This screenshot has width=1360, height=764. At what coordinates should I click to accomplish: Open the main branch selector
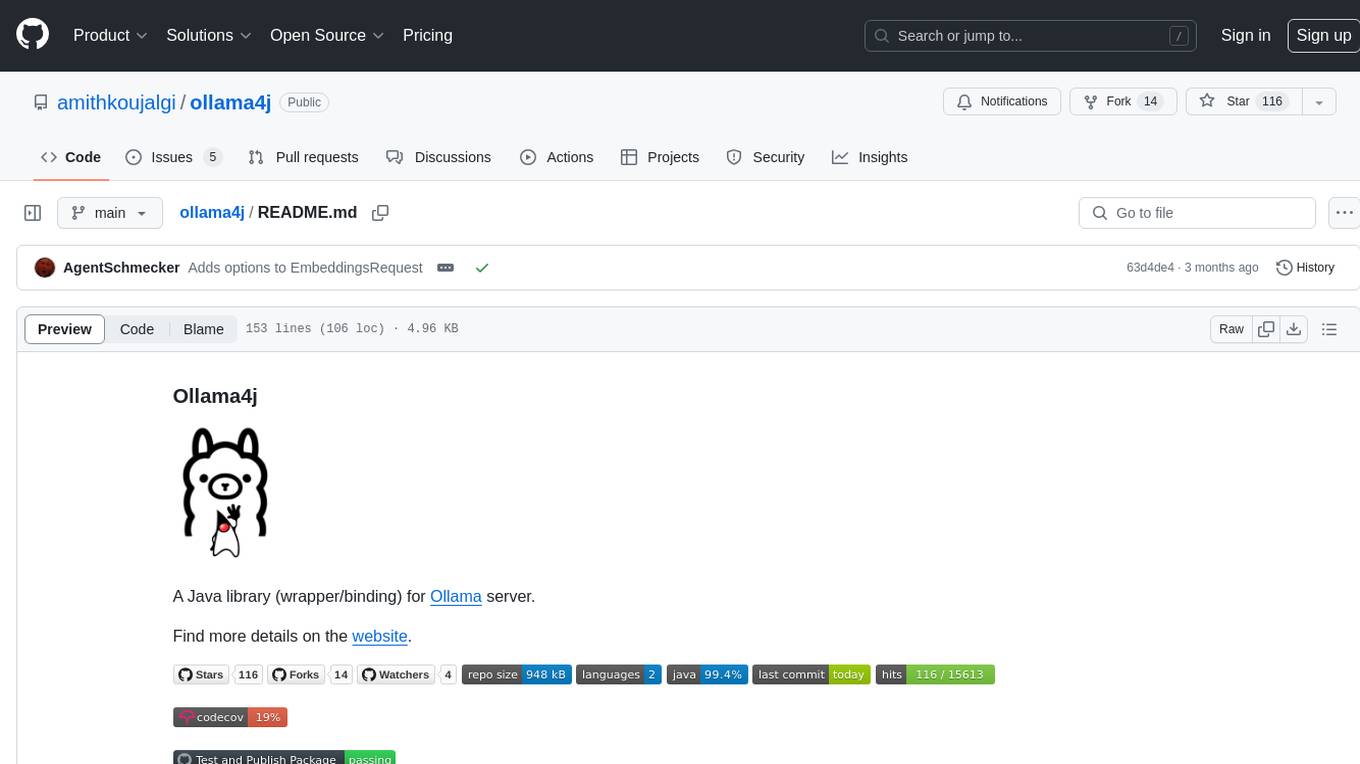coord(109,213)
